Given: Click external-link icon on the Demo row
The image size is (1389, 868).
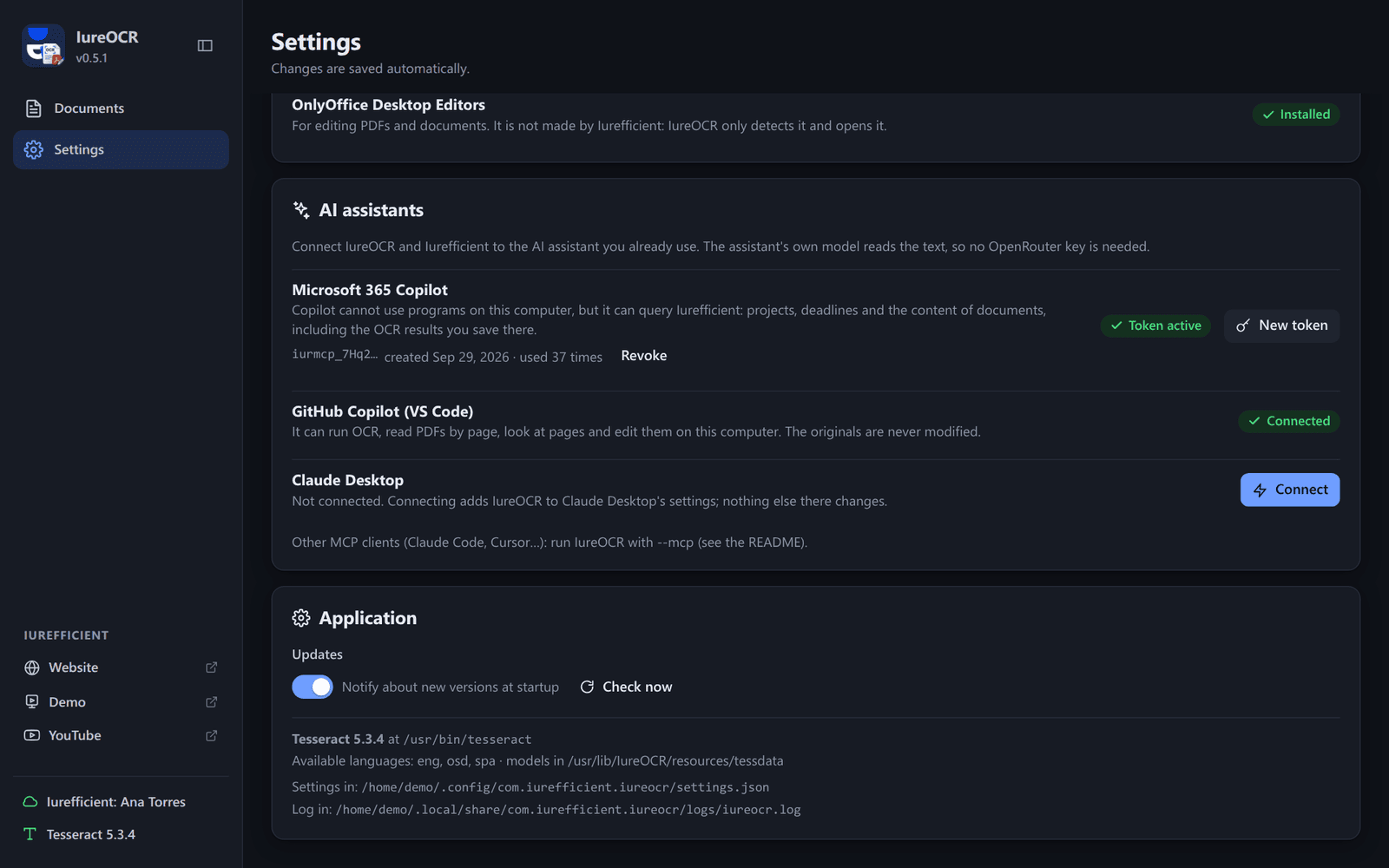Looking at the screenshot, I should click(x=211, y=701).
